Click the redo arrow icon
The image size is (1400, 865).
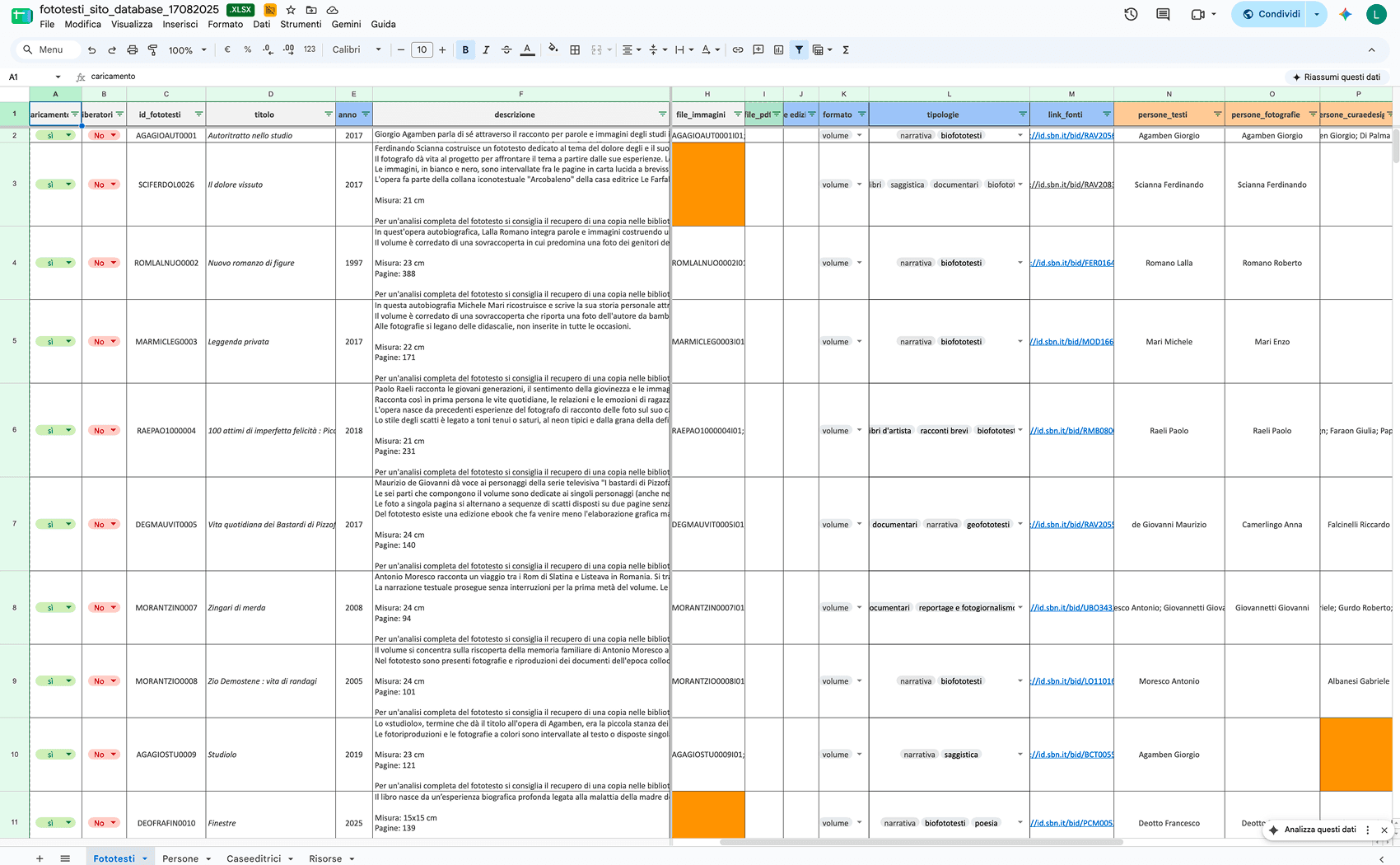point(112,50)
